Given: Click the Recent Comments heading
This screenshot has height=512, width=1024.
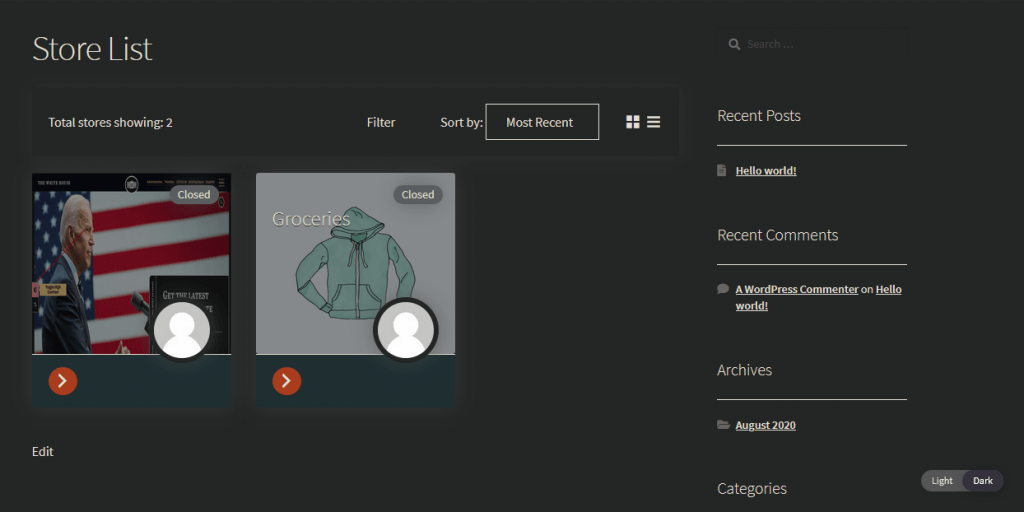Looking at the screenshot, I should [x=778, y=235].
